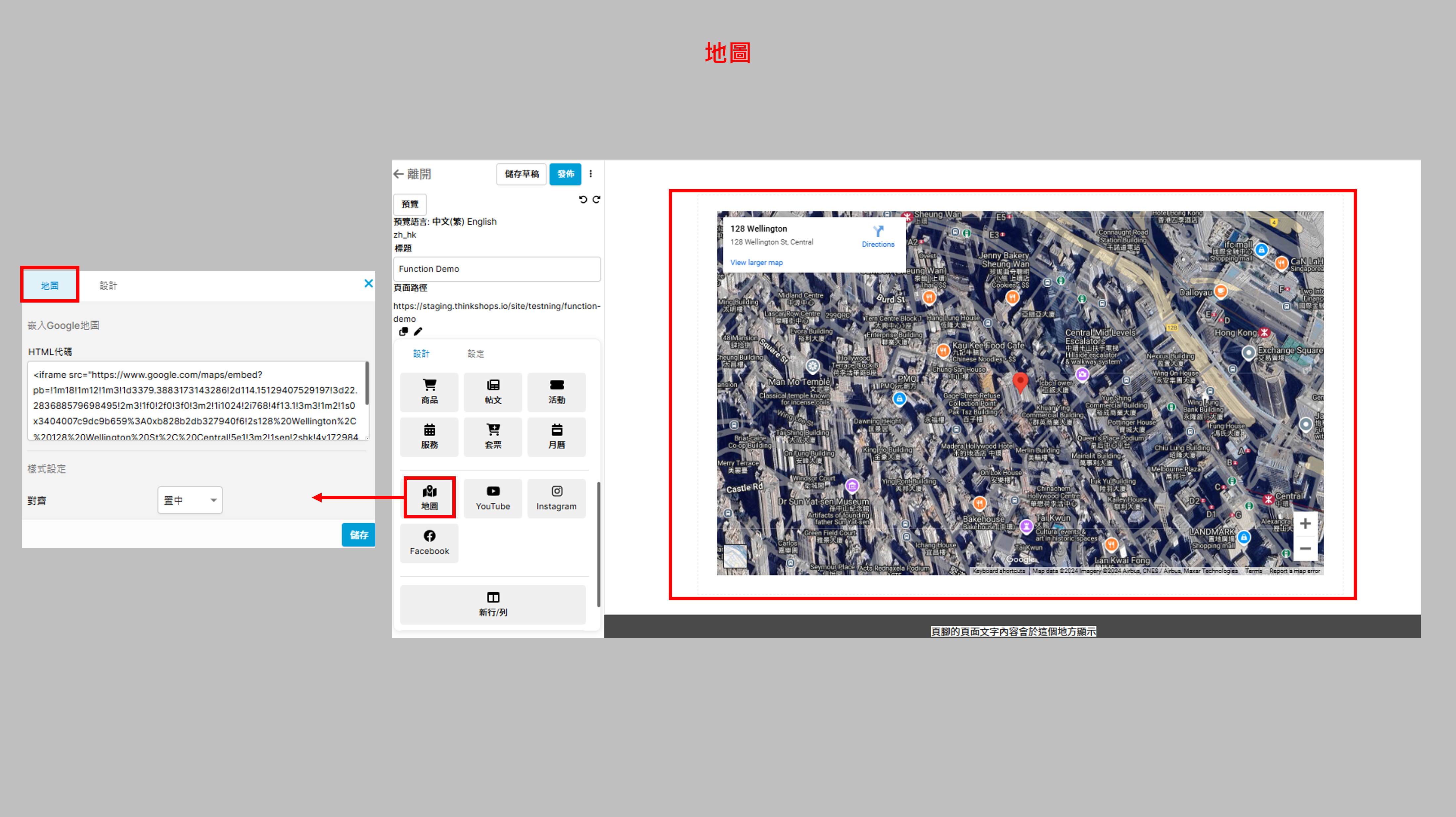The width and height of the screenshot is (1456, 817).
Task: Insert the Facebook widget
Action: (429, 543)
